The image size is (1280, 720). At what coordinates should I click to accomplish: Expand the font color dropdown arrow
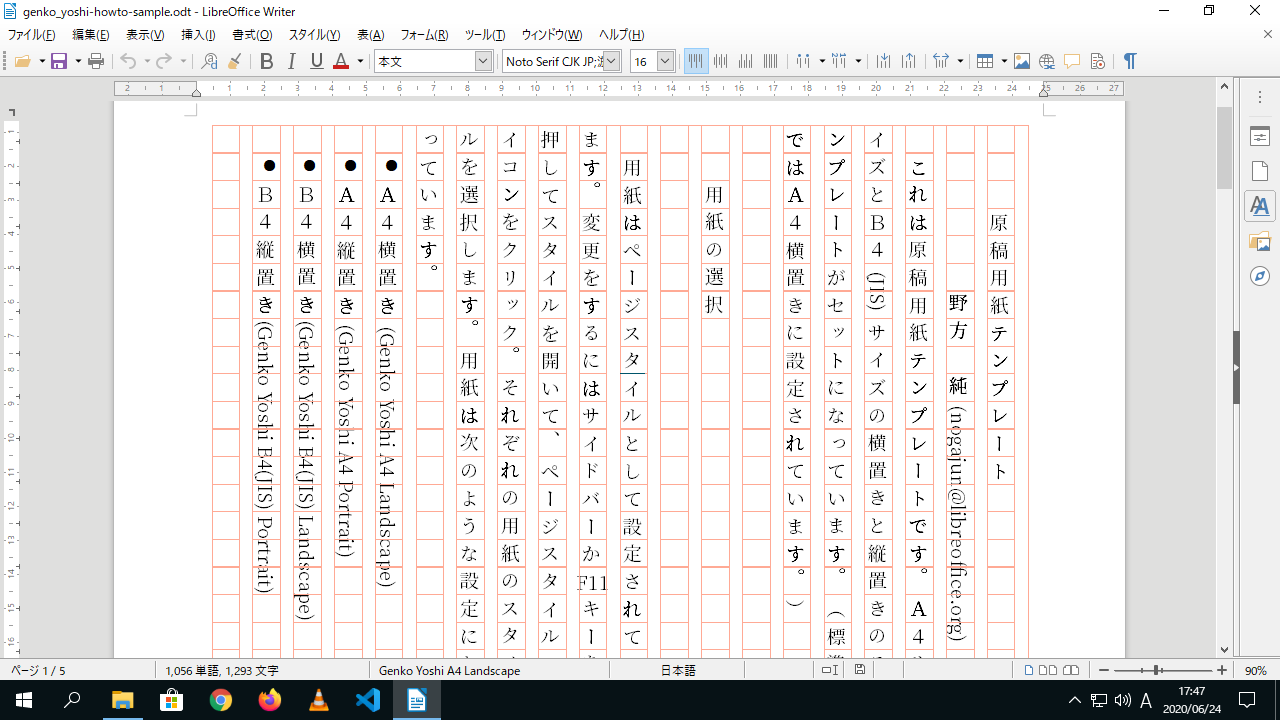[360, 61]
